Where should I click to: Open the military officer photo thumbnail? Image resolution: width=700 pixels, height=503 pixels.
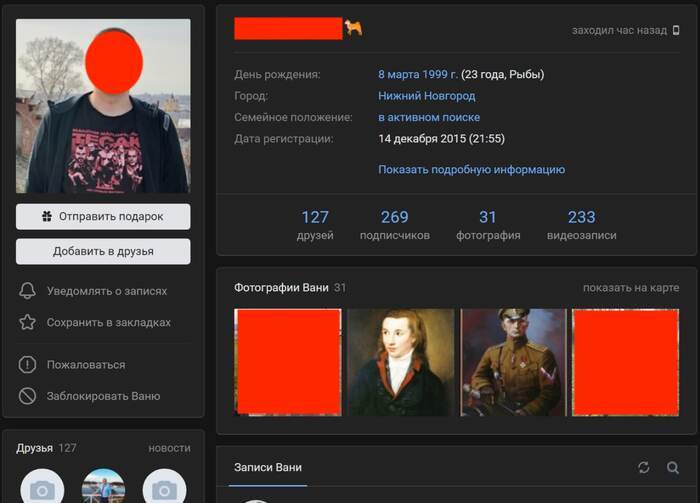tap(513, 362)
